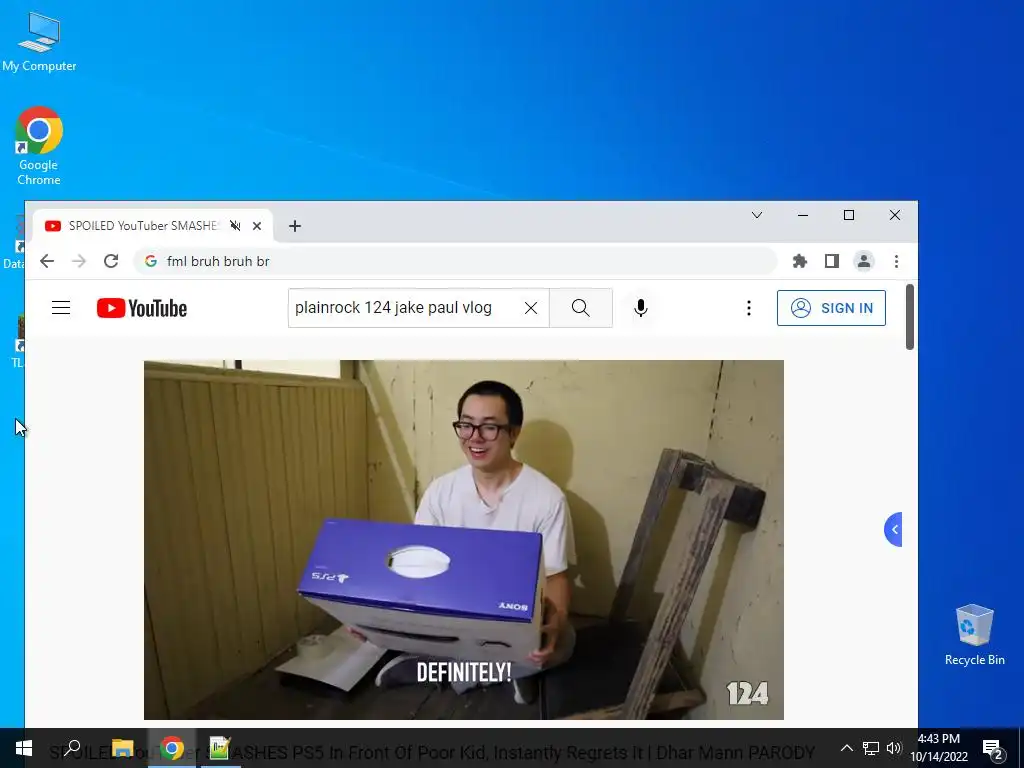
Task: Click the Chrome taskbar icon
Action: click(x=172, y=748)
